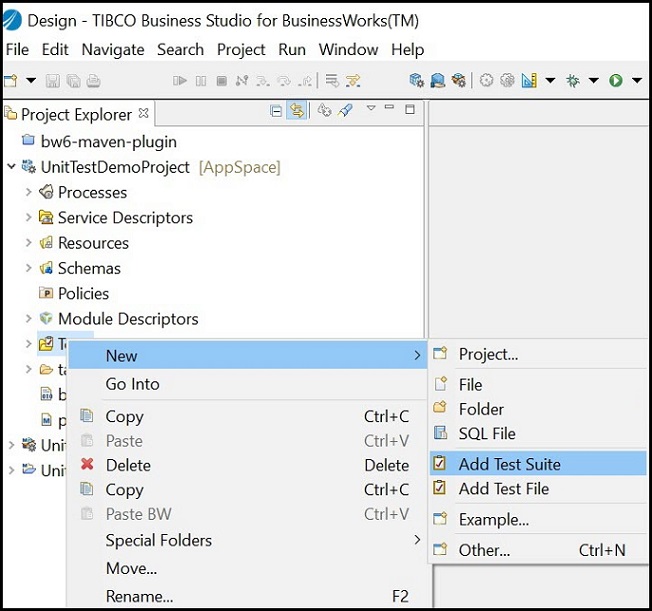The width and height of the screenshot is (652, 611).
Task: Click the Print toolbar icon
Action: click(x=93, y=80)
